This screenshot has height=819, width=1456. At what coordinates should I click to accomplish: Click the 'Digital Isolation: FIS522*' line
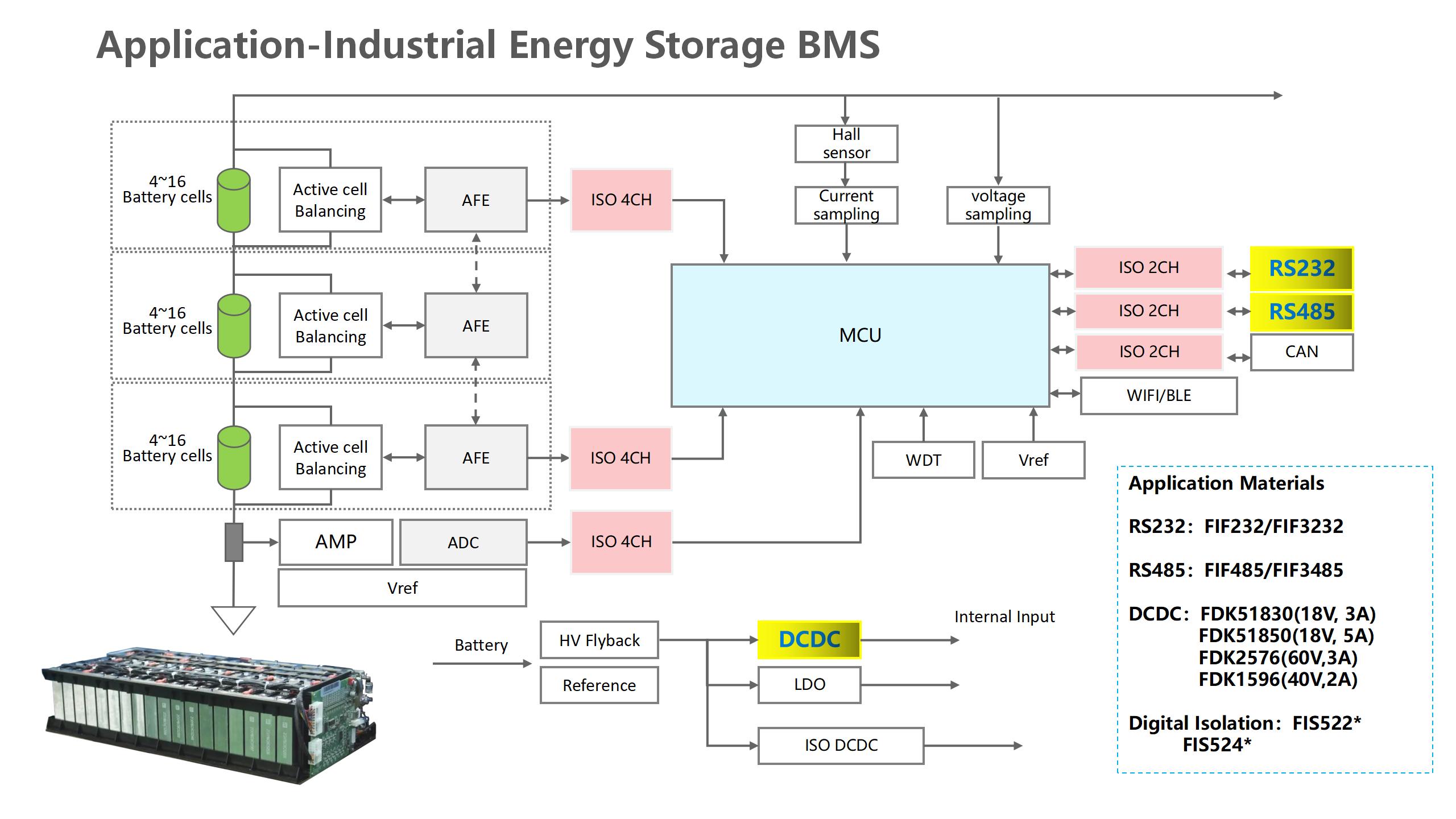[x=1245, y=723]
